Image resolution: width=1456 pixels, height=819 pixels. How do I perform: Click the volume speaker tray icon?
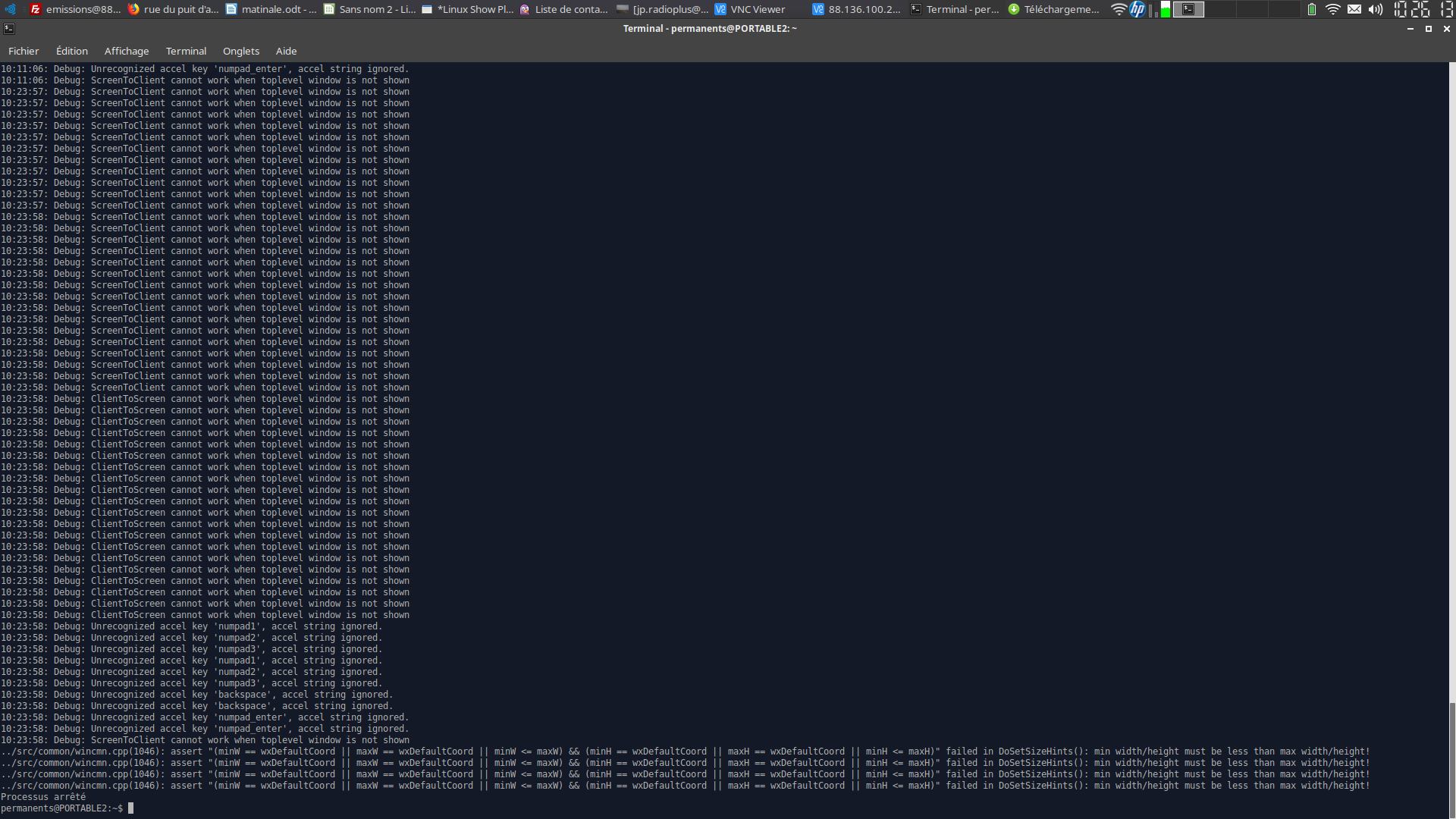tap(1375, 9)
